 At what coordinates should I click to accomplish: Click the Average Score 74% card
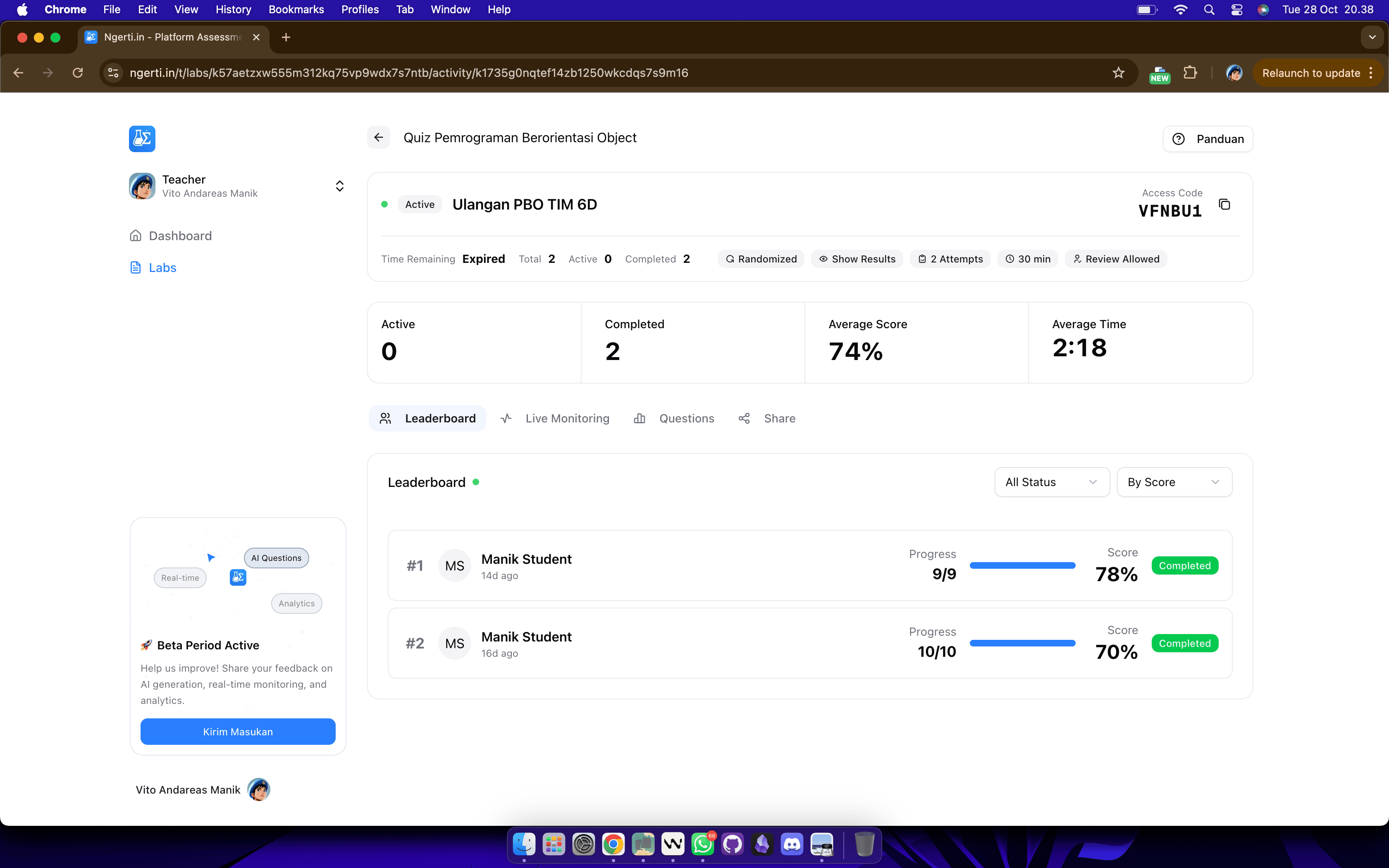tap(916, 343)
